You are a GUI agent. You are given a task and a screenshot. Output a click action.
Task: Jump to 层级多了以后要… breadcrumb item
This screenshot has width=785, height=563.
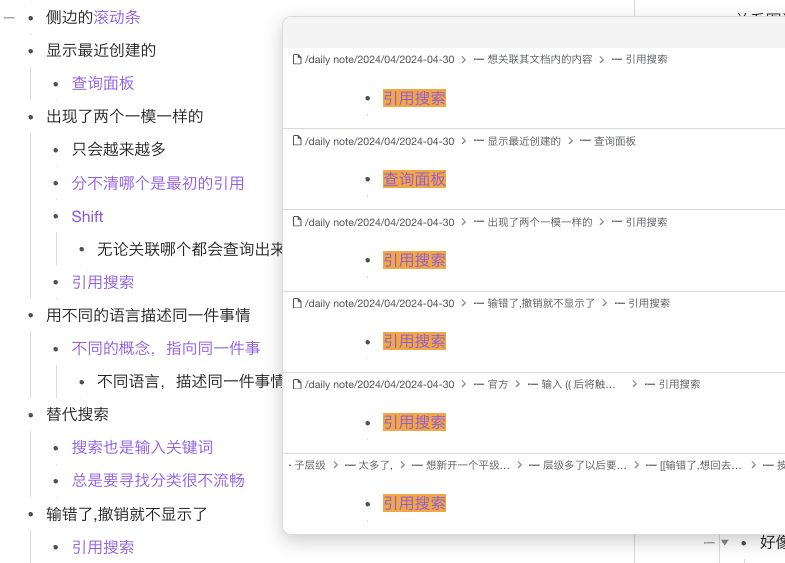click(x=584, y=465)
